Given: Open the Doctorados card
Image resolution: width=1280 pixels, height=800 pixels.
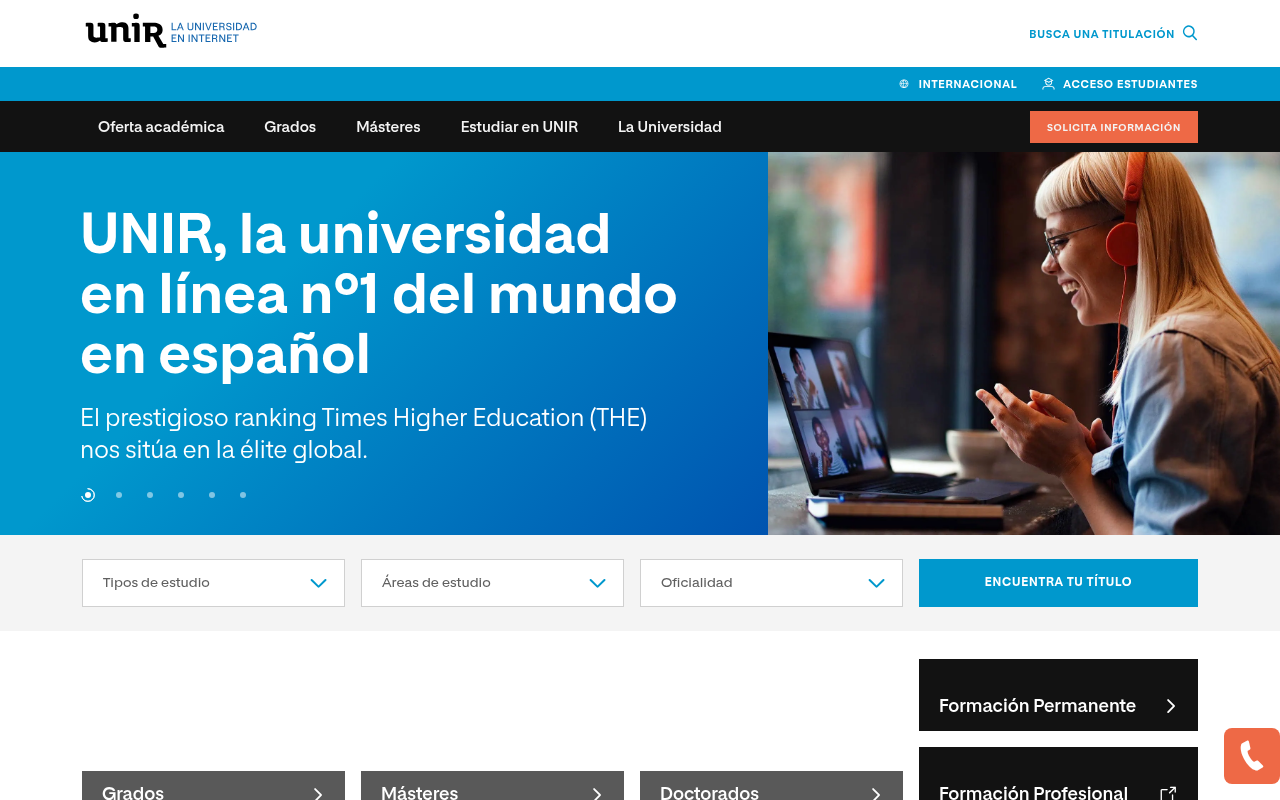Looking at the screenshot, I should tap(771, 786).
